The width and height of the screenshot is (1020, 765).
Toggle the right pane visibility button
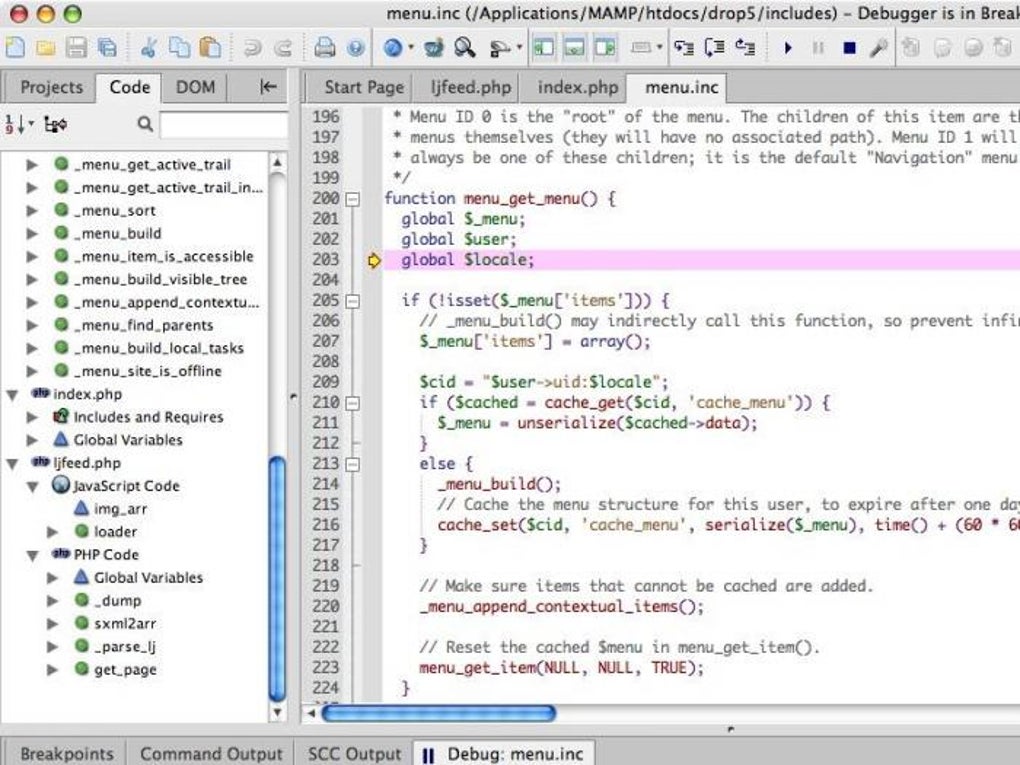tap(604, 47)
